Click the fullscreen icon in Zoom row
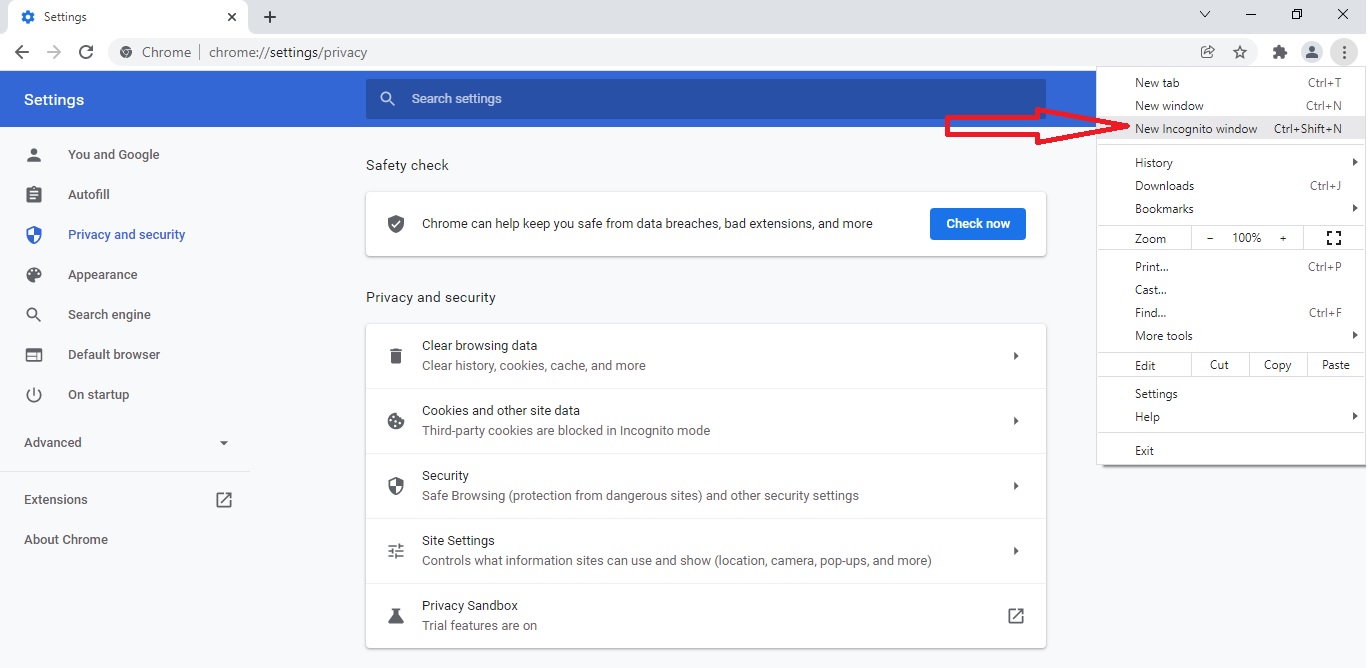The image size is (1370, 668). [x=1333, y=238]
